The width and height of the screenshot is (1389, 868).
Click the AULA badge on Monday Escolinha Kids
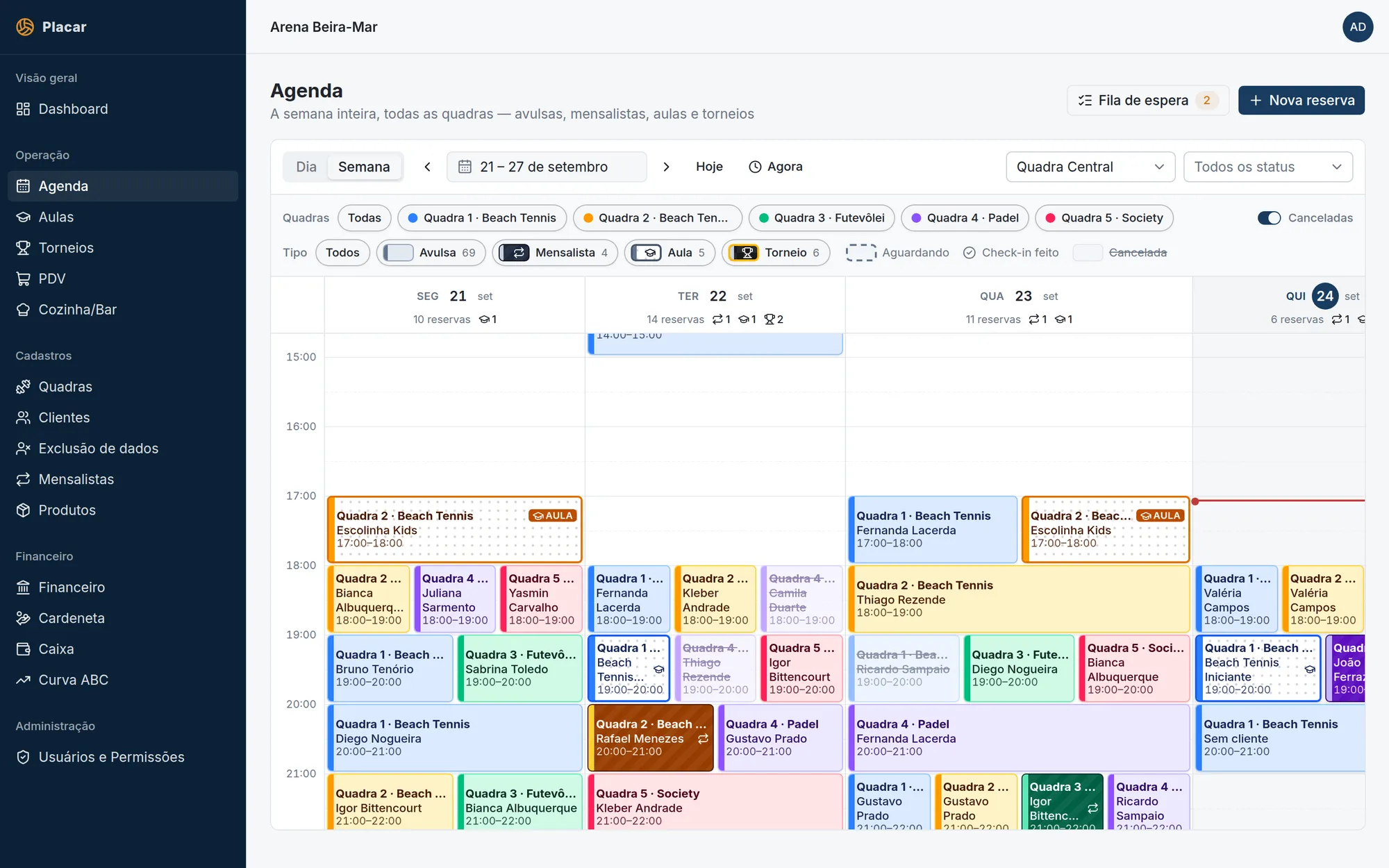pos(553,516)
